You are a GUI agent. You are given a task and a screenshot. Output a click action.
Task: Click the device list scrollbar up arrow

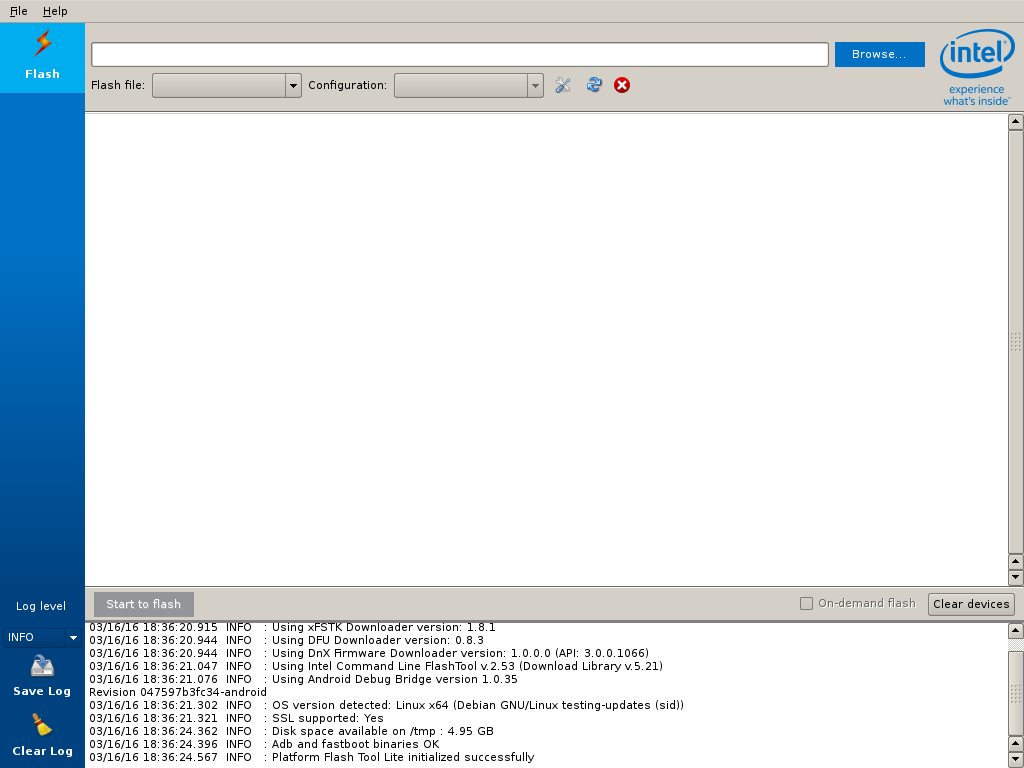click(x=1015, y=122)
